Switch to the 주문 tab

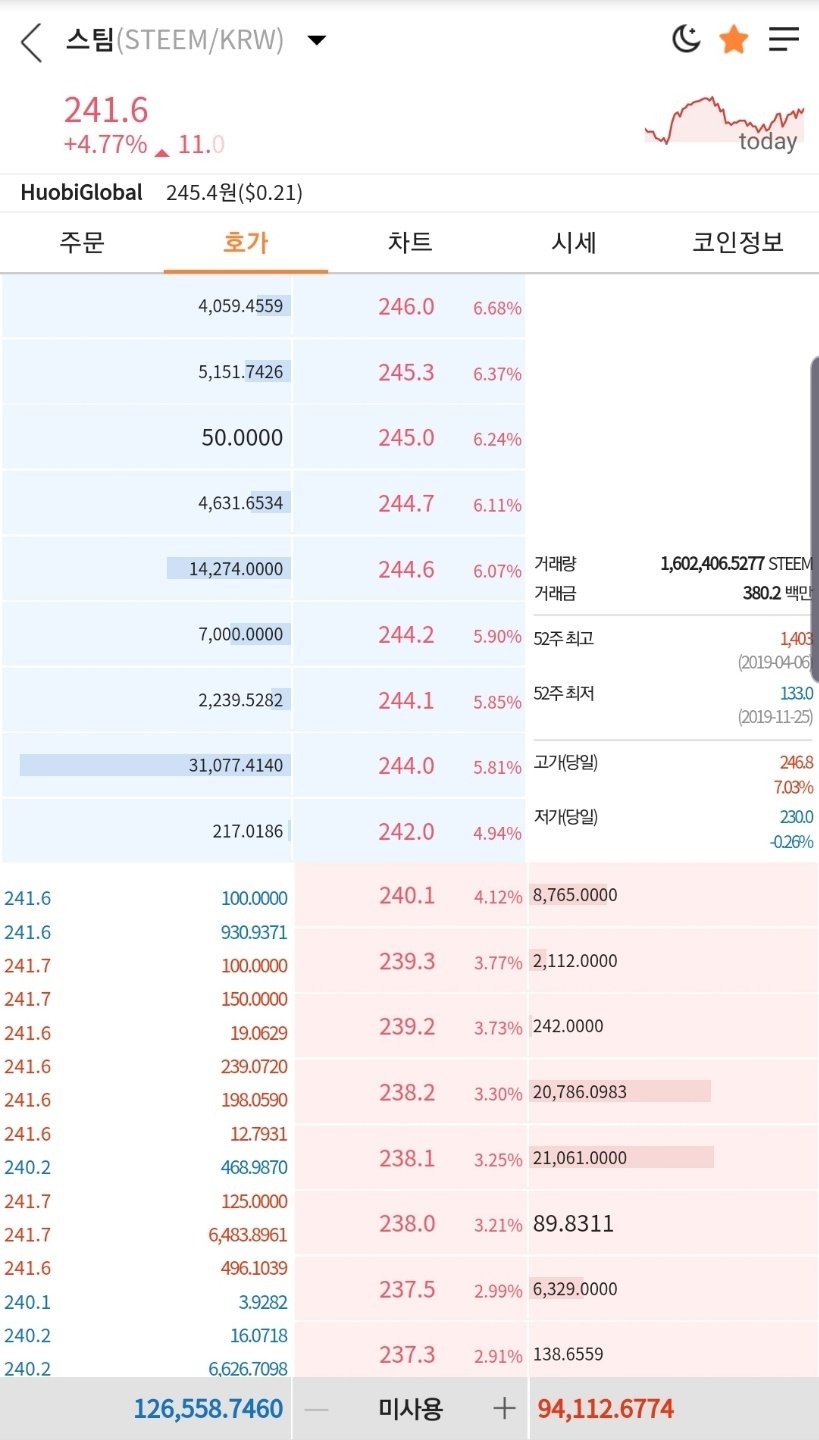[x=82, y=242]
